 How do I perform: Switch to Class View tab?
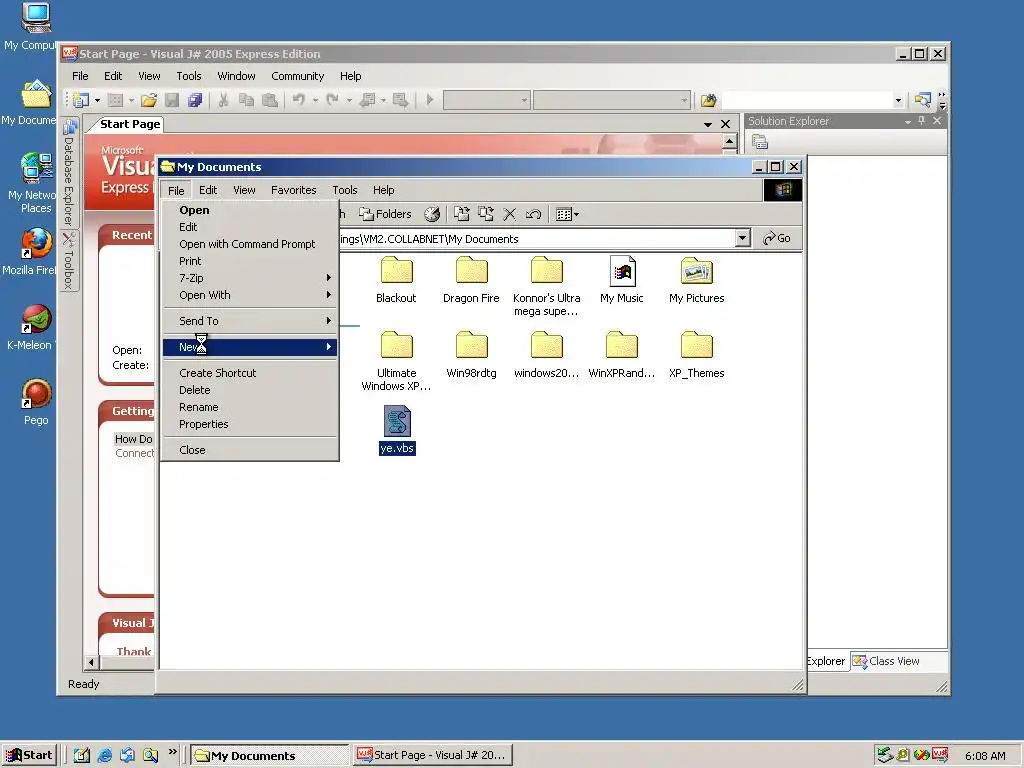(x=887, y=661)
